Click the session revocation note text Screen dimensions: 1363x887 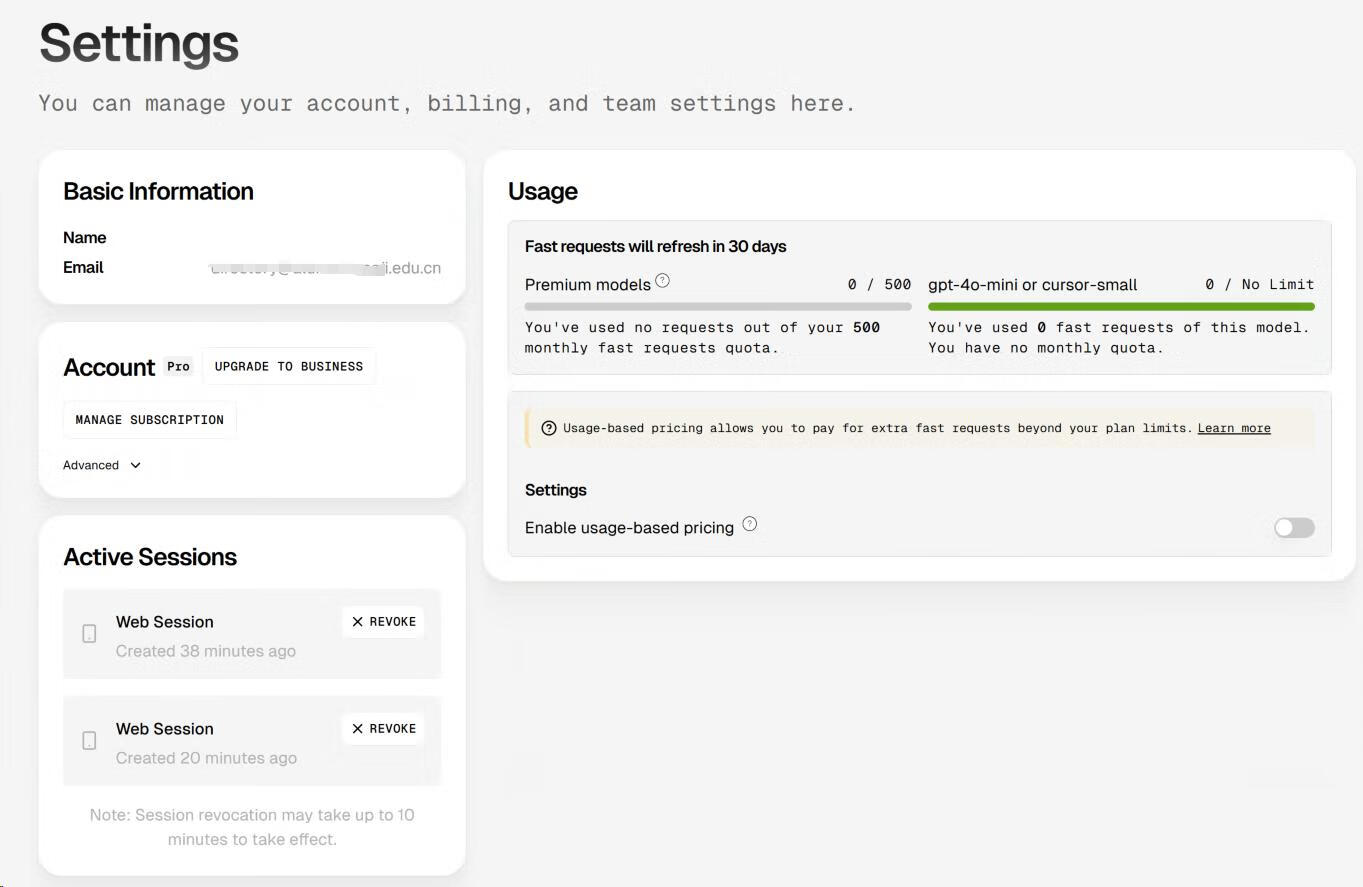pyautogui.click(x=252, y=827)
